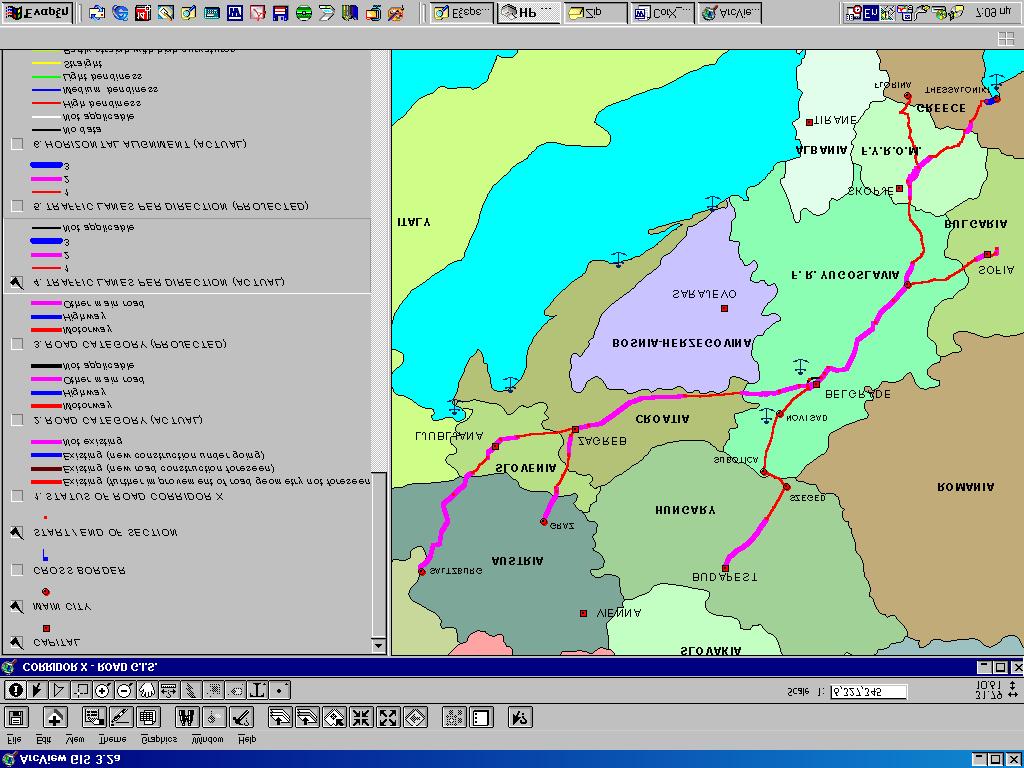Turn on Road Category (Projected) theme checkbox
The height and width of the screenshot is (768, 1024).
18,344
